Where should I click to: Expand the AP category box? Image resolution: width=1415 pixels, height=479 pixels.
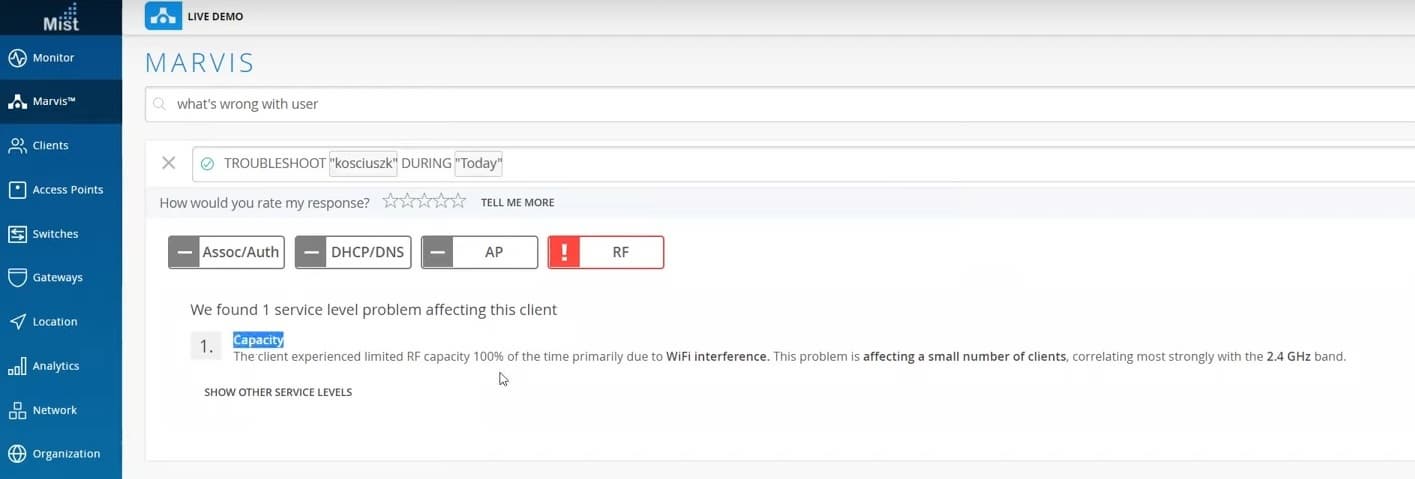pyautogui.click(x=479, y=252)
